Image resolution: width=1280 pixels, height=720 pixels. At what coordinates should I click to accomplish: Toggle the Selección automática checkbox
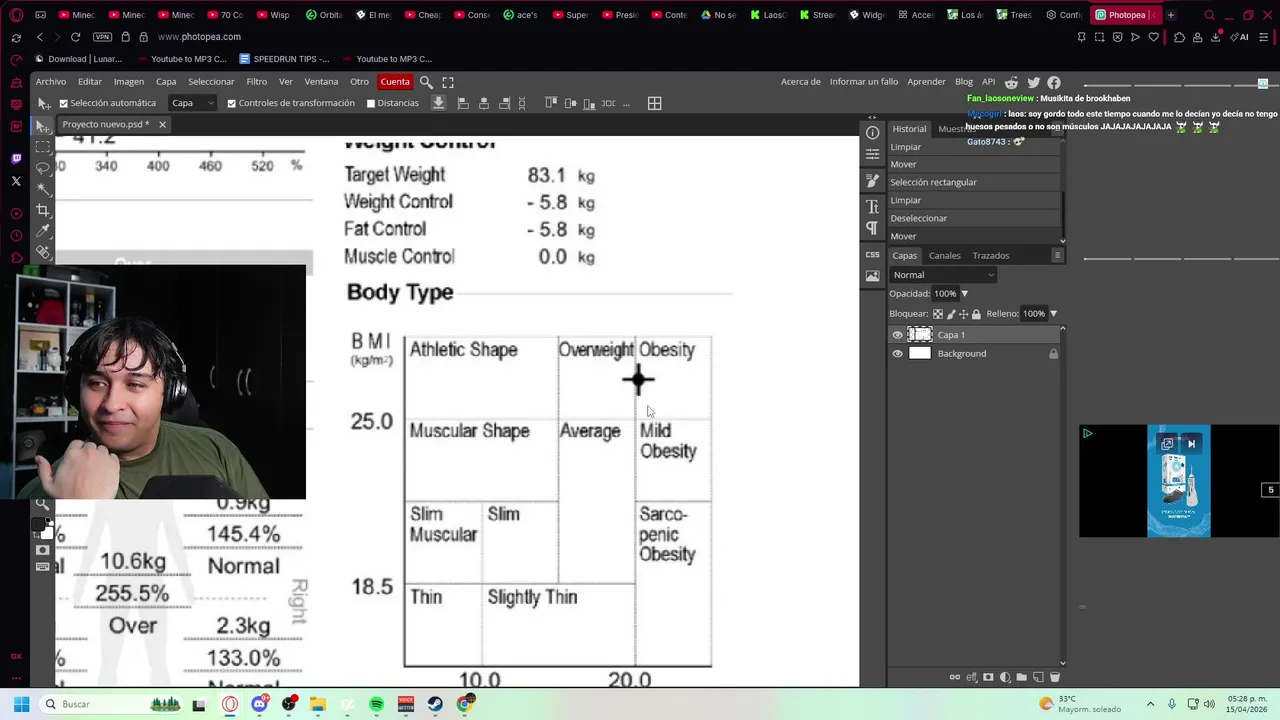(x=63, y=103)
